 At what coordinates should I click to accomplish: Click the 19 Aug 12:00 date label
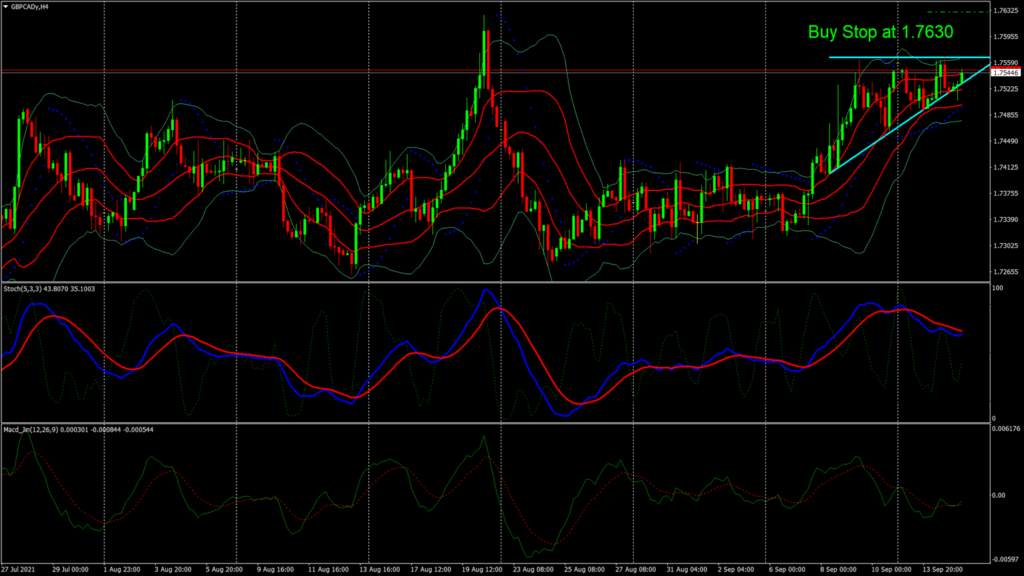[x=483, y=569]
